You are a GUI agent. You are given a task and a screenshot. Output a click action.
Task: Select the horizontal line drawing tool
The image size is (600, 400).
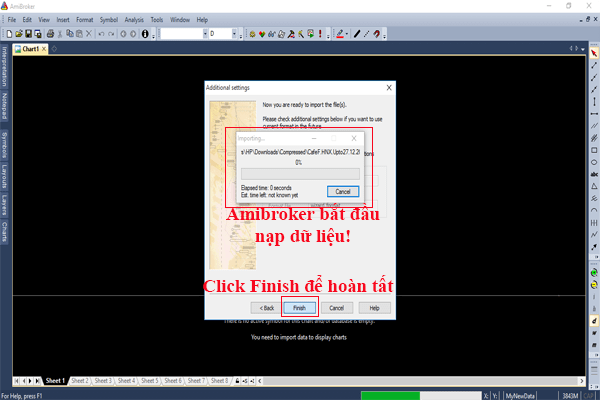[x=594, y=114]
